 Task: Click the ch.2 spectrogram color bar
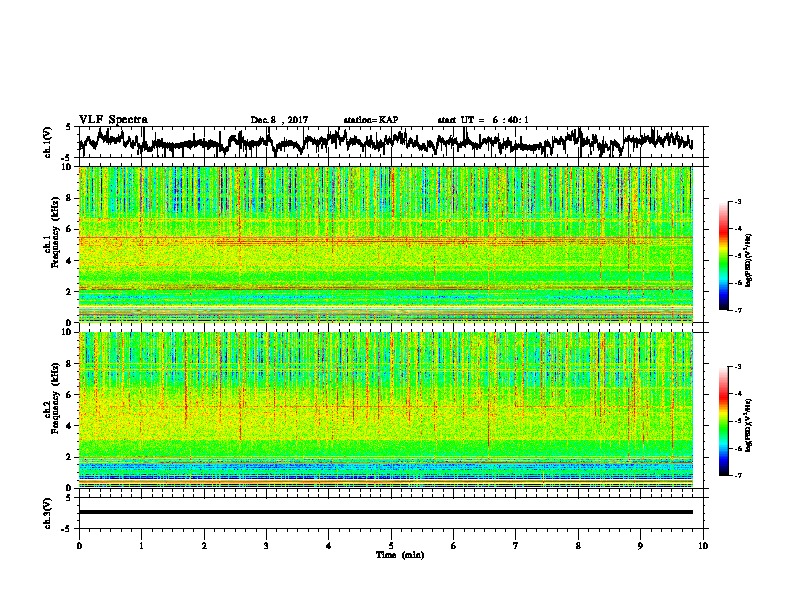[x=723, y=421]
